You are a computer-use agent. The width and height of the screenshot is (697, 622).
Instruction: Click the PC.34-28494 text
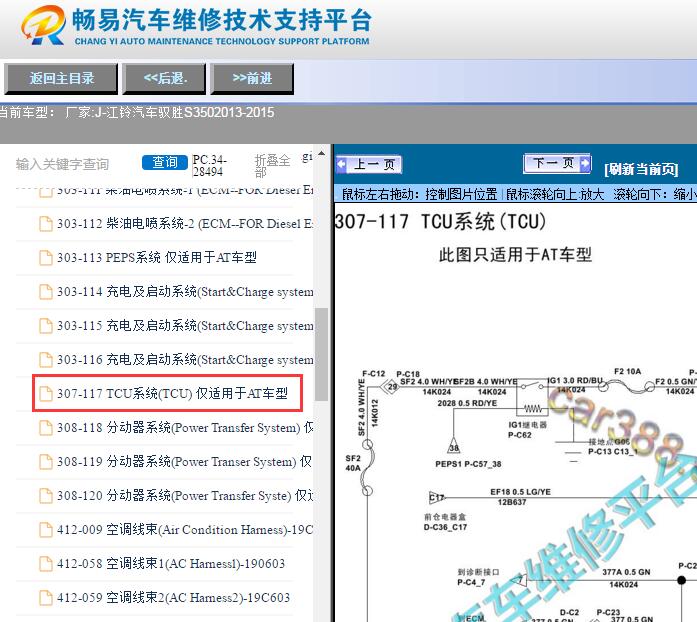(x=209, y=165)
